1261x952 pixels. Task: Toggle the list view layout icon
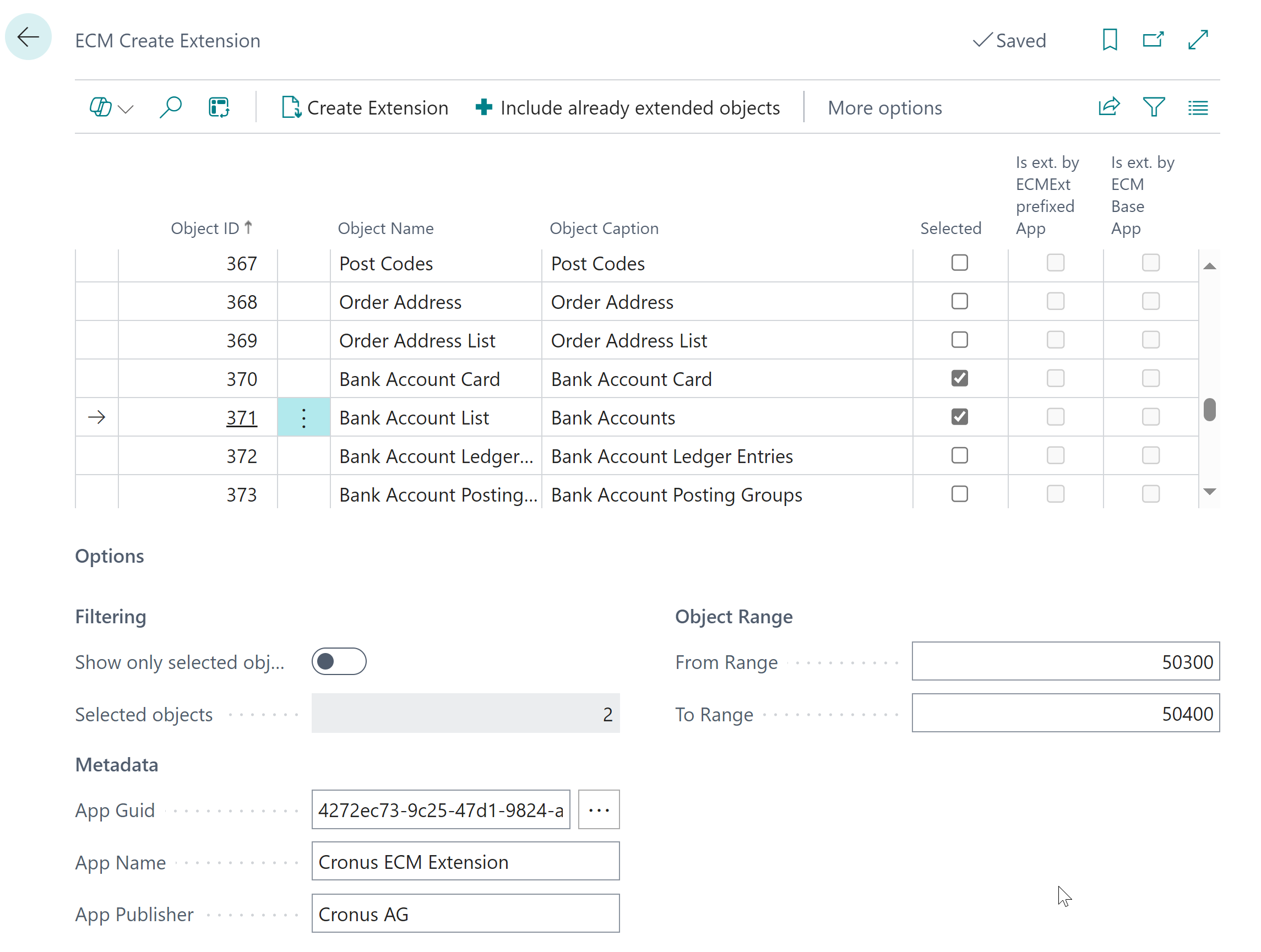pos(1198,107)
